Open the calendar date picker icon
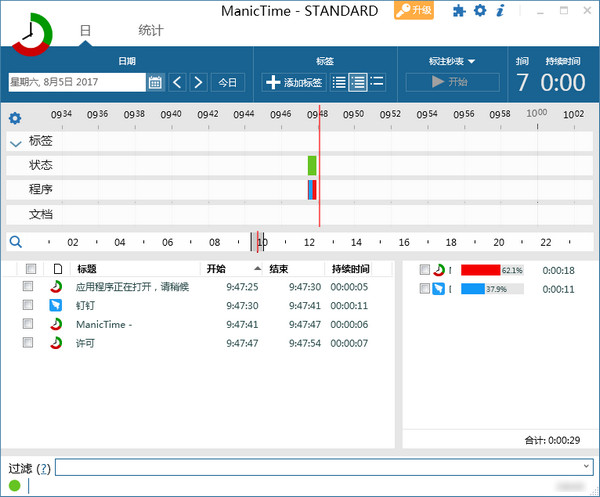The height and width of the screenshot is (497, 600). coord(155,82)
